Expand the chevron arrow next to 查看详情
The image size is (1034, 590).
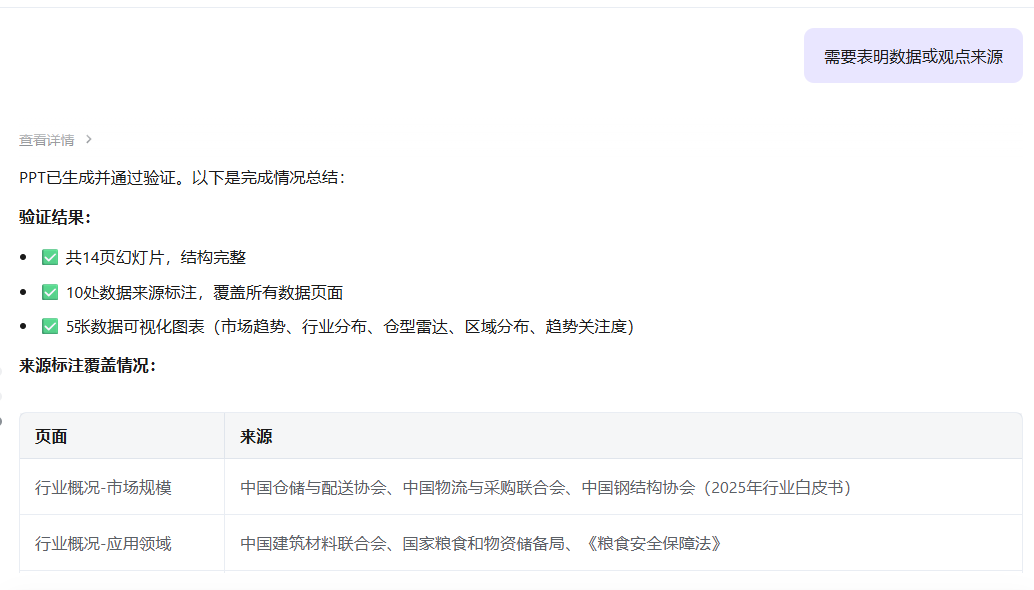point(89,140)
